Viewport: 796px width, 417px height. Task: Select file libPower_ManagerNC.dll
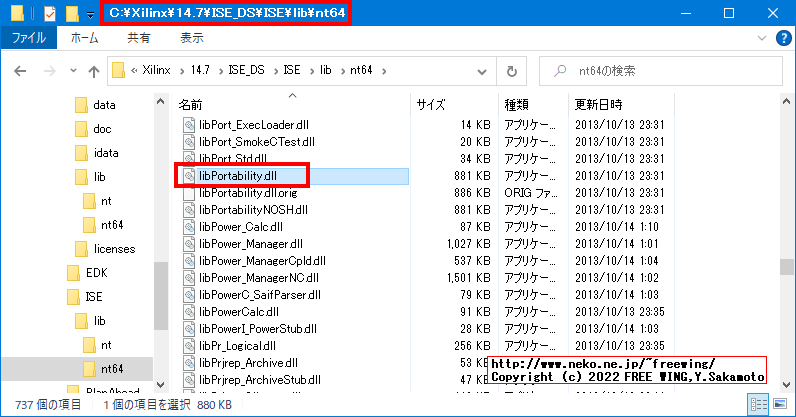(x=259, y=278)
